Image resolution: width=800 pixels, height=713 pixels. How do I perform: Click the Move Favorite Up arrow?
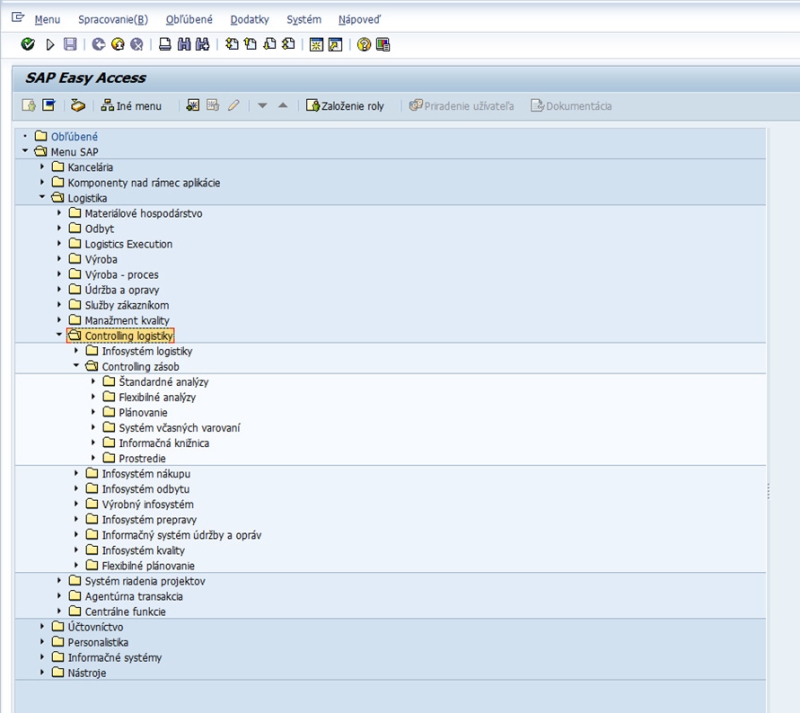[x=283, y=106]
